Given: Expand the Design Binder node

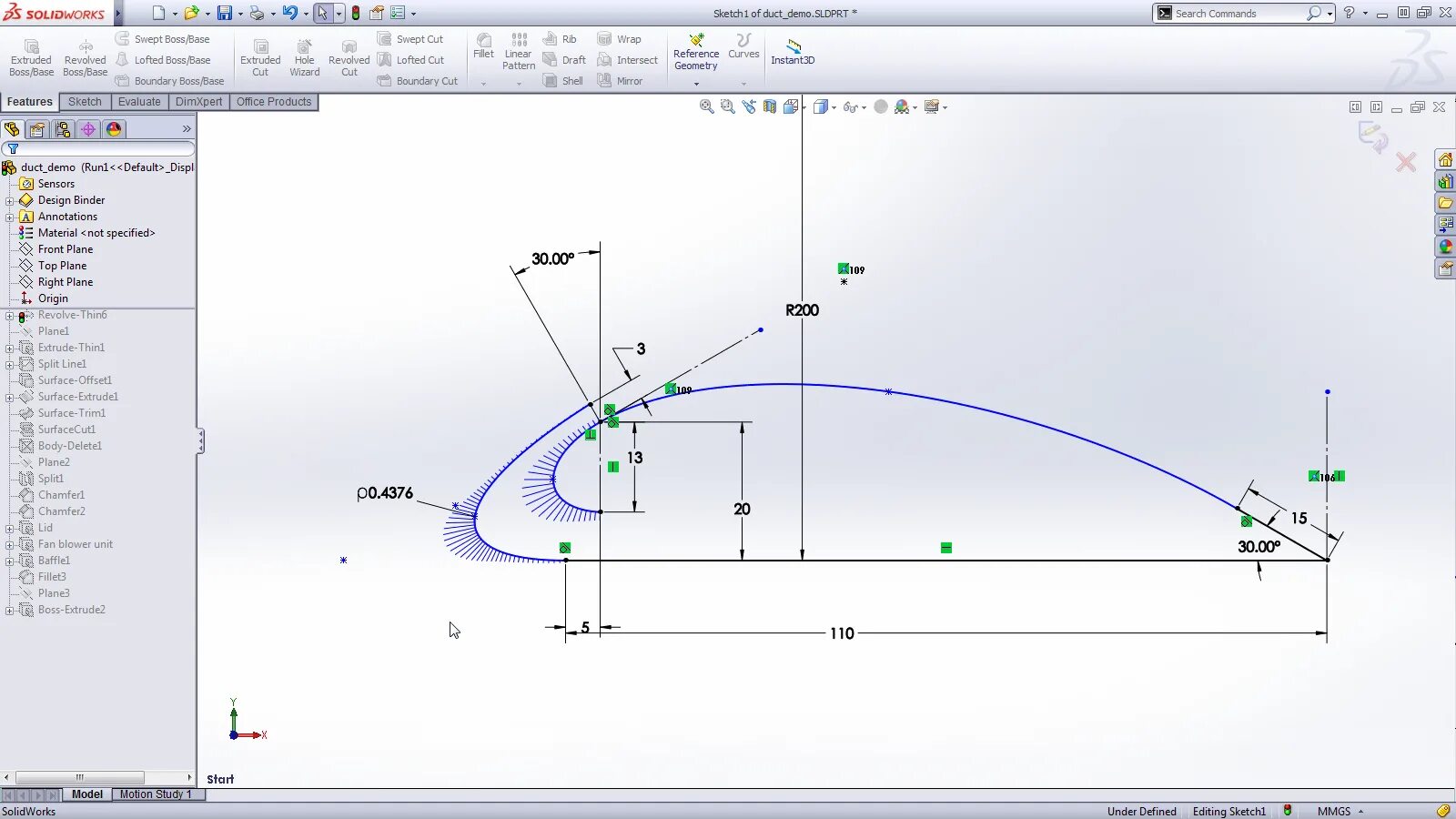Looking at the screenshot, I should coord(9,201).
